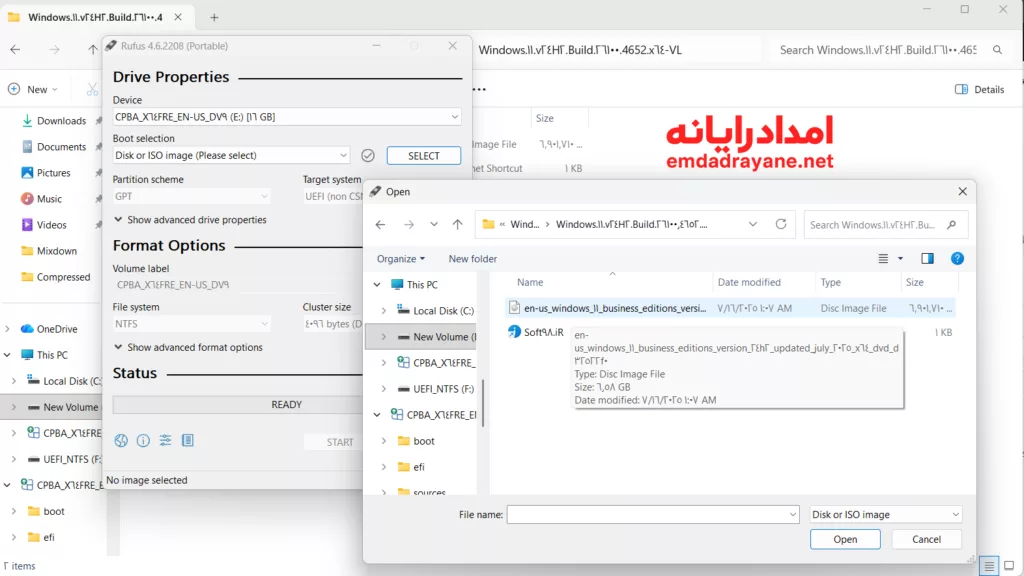Click the Open button
Screen dimensions: 1024x576
click(x=845, y=539)
